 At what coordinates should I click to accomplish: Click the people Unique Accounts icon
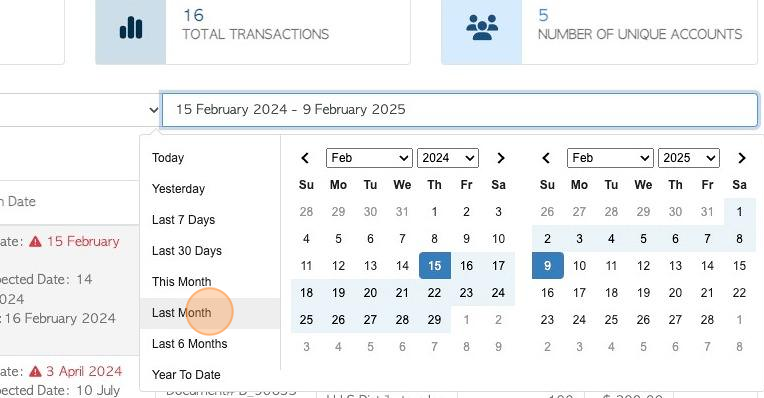[482, 27]
